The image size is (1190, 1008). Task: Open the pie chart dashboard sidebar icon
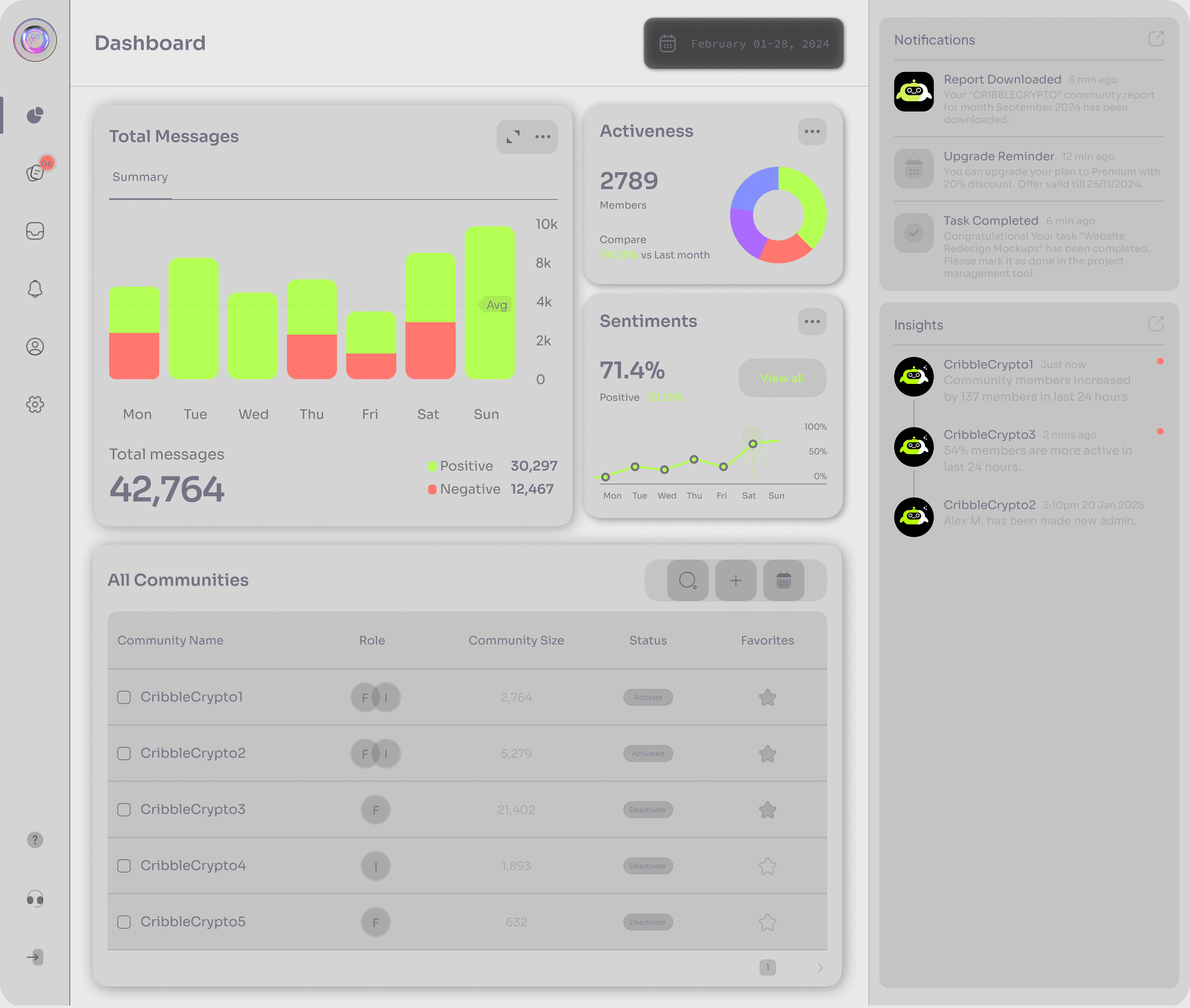point(35,115)
